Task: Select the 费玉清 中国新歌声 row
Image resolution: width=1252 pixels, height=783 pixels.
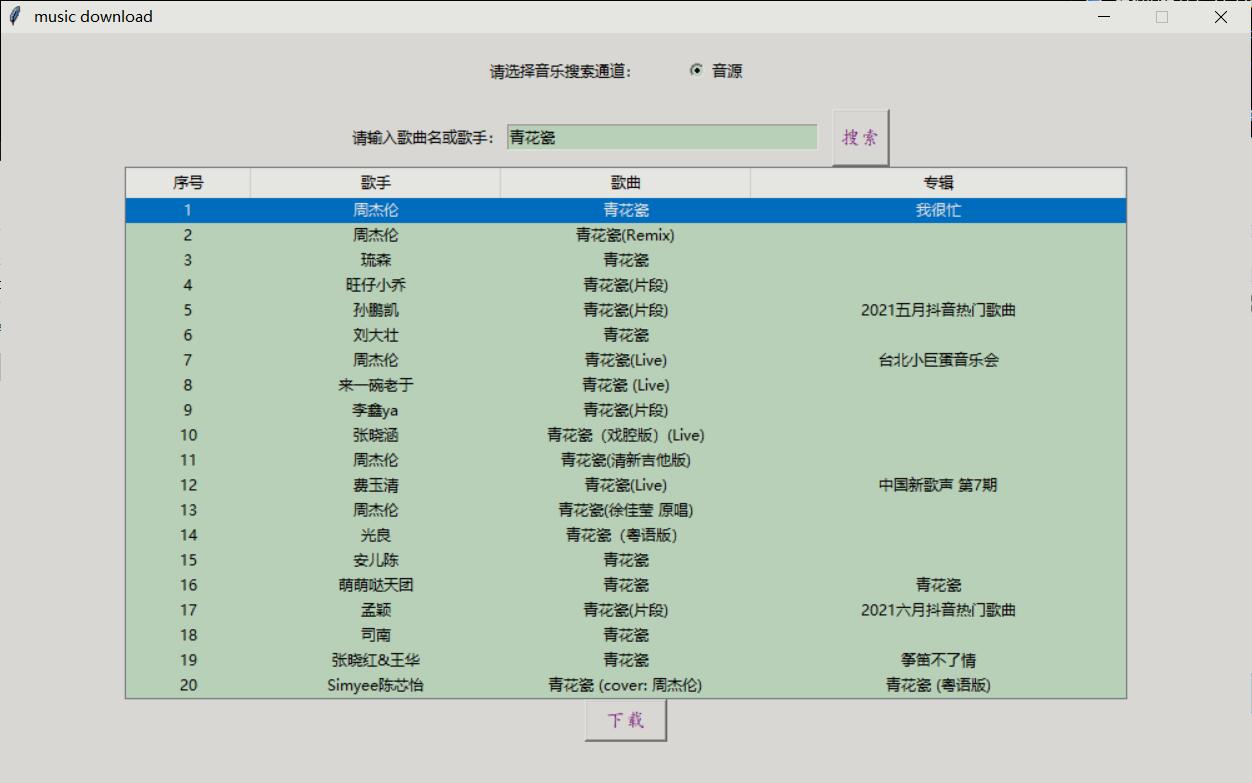Action: 625,485
